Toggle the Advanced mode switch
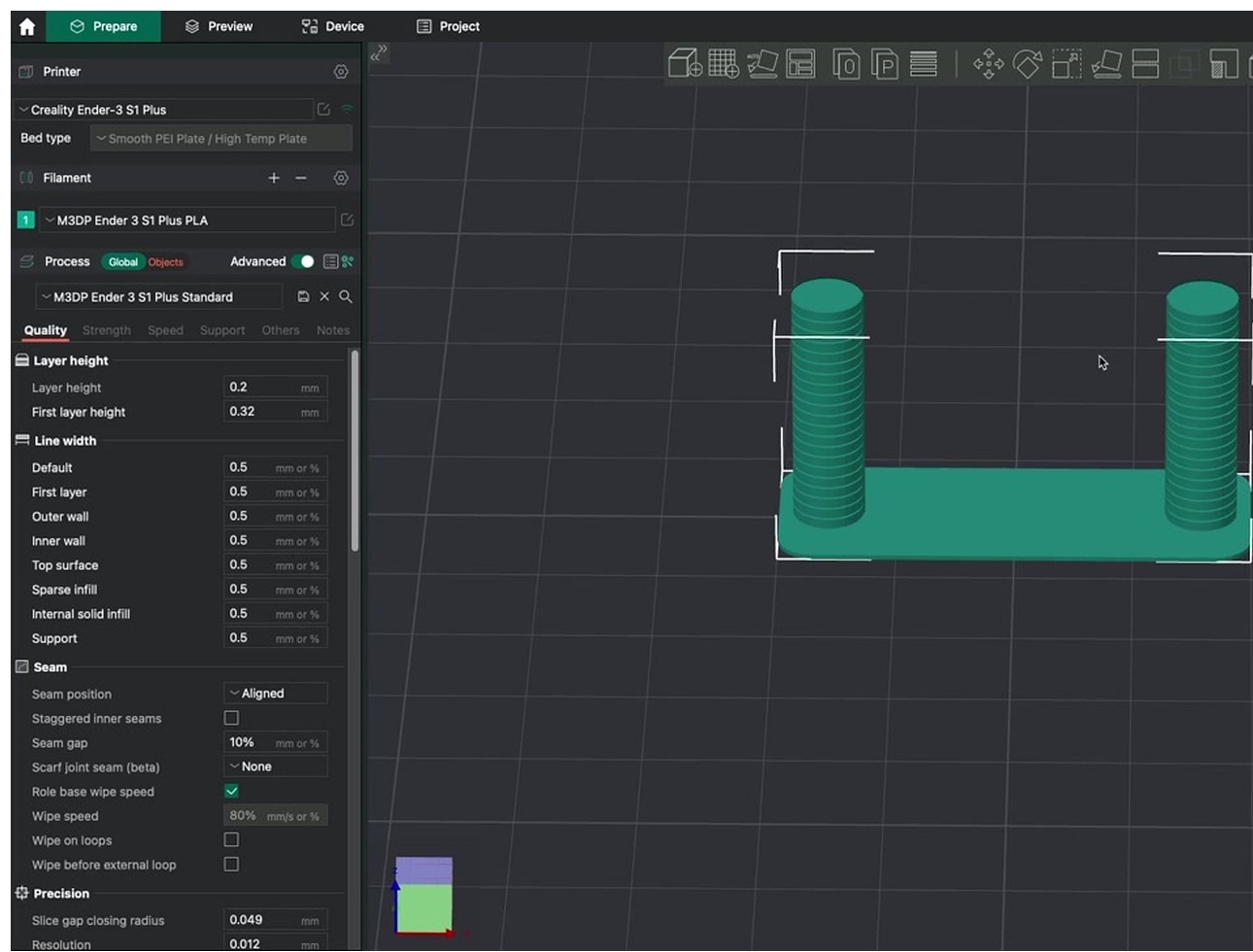Image resolution: width=1253 pixels, height=952 pixels. pos(303,261)
